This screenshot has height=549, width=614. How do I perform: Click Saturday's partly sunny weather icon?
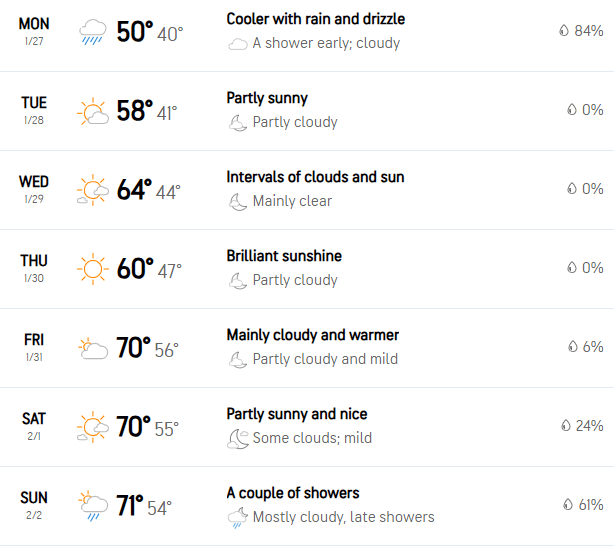point(92,427)
